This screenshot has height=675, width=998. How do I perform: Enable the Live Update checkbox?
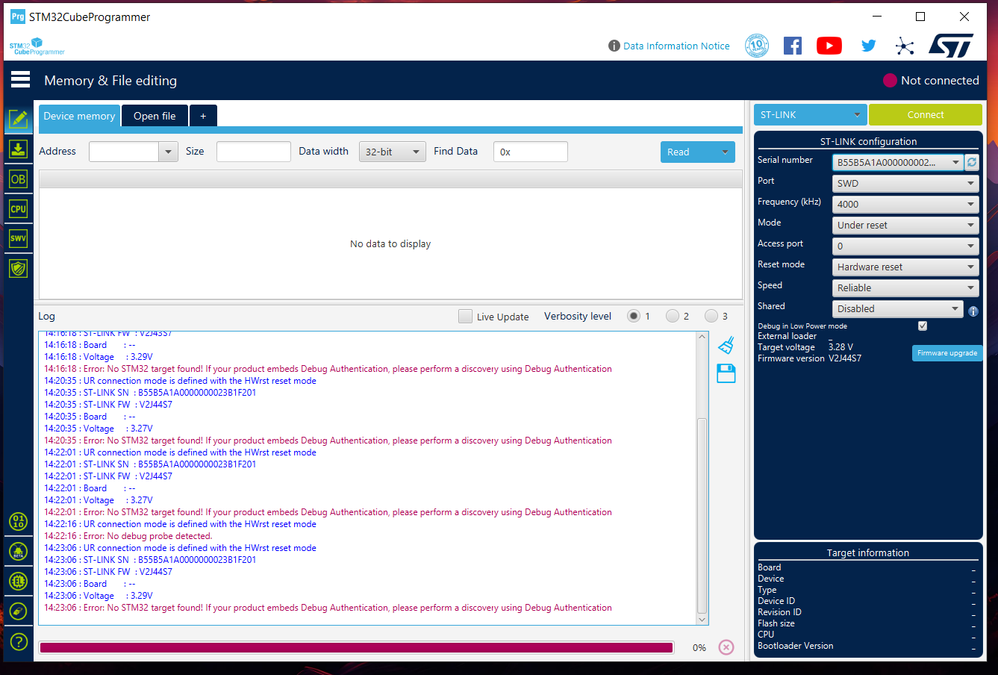[x=465, y=316]
